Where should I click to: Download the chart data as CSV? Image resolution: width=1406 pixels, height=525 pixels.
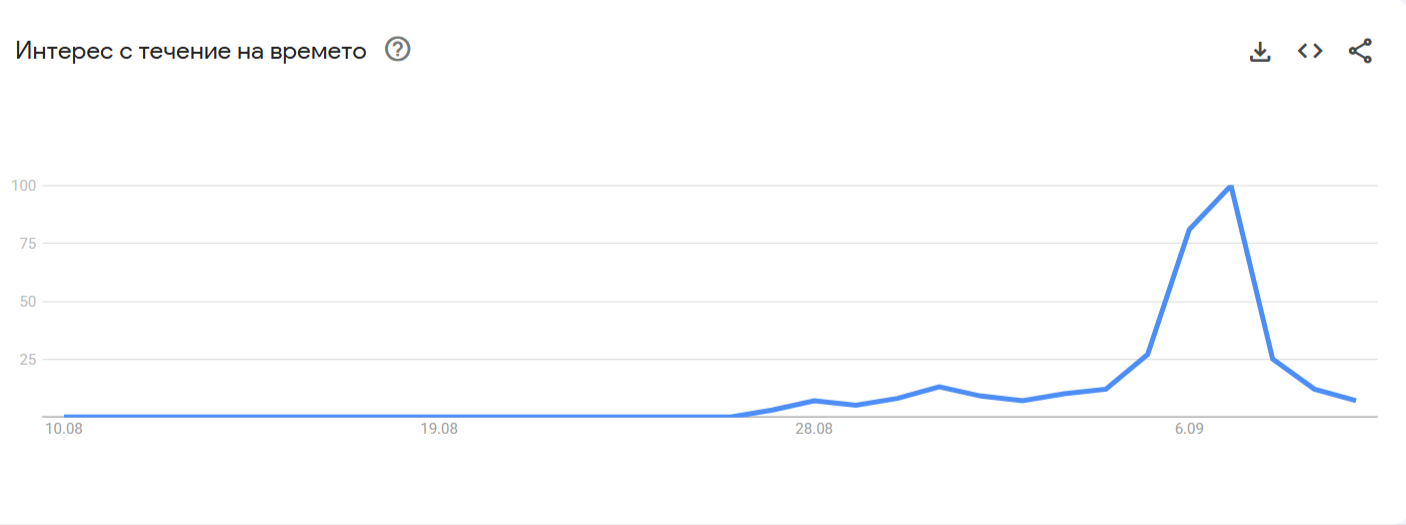click(x=1260, y=51)
